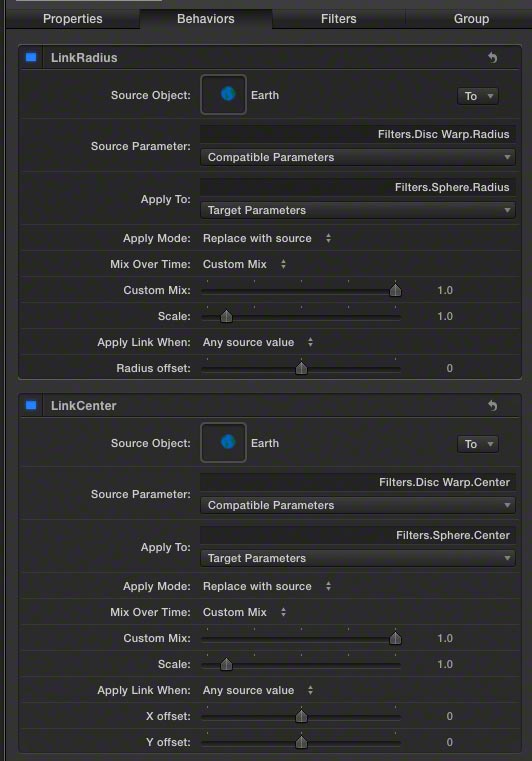Change LinkCenter Apply Link When popup
Image resolution: width=532 pixels, height=761 pixels.
tap(258, 690)
